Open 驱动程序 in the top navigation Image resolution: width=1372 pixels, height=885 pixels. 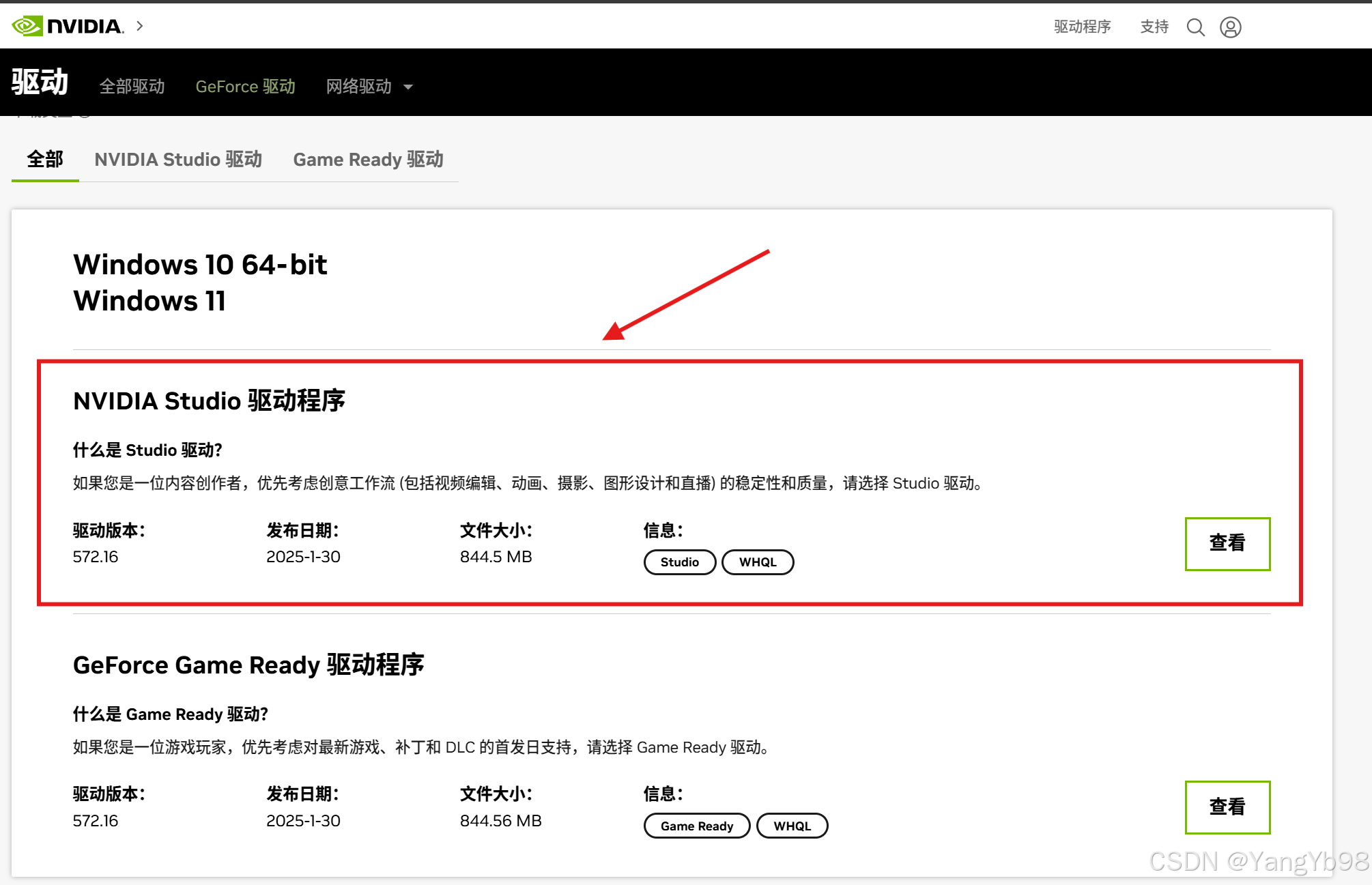tap(1082, 27)
